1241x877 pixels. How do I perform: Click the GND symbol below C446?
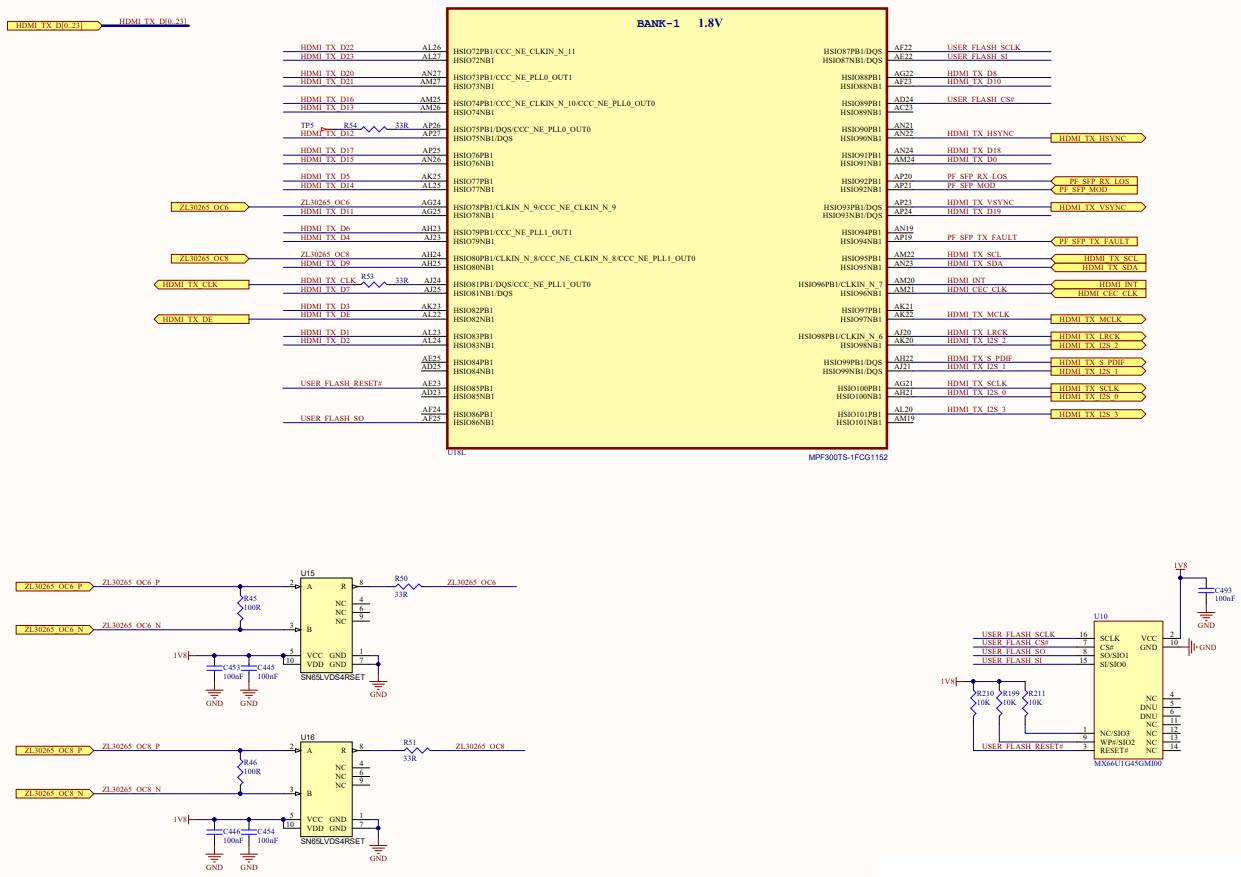point(213,858)
